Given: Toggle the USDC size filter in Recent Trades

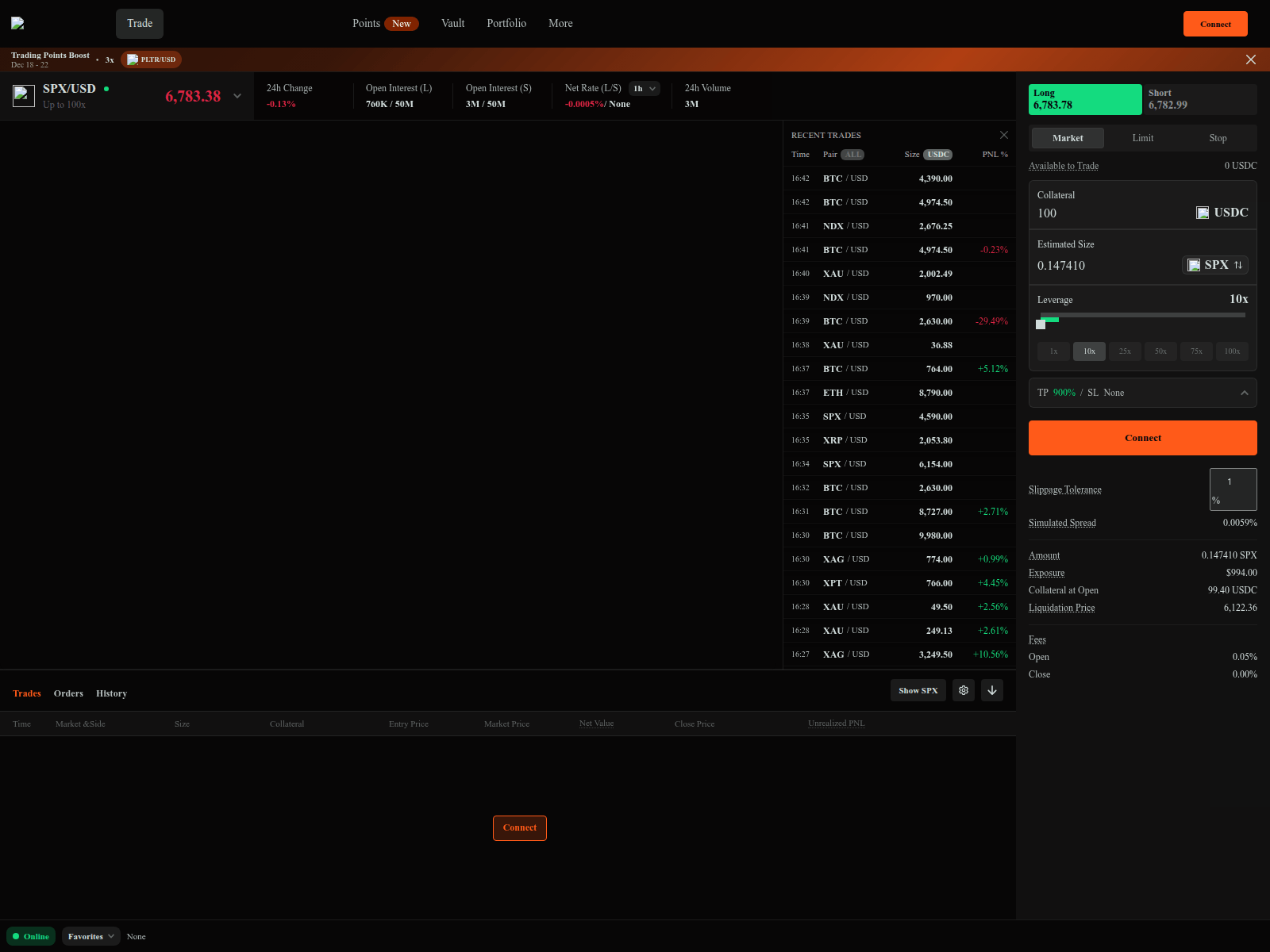Looking at the screenshot, I should coord(937,155).
